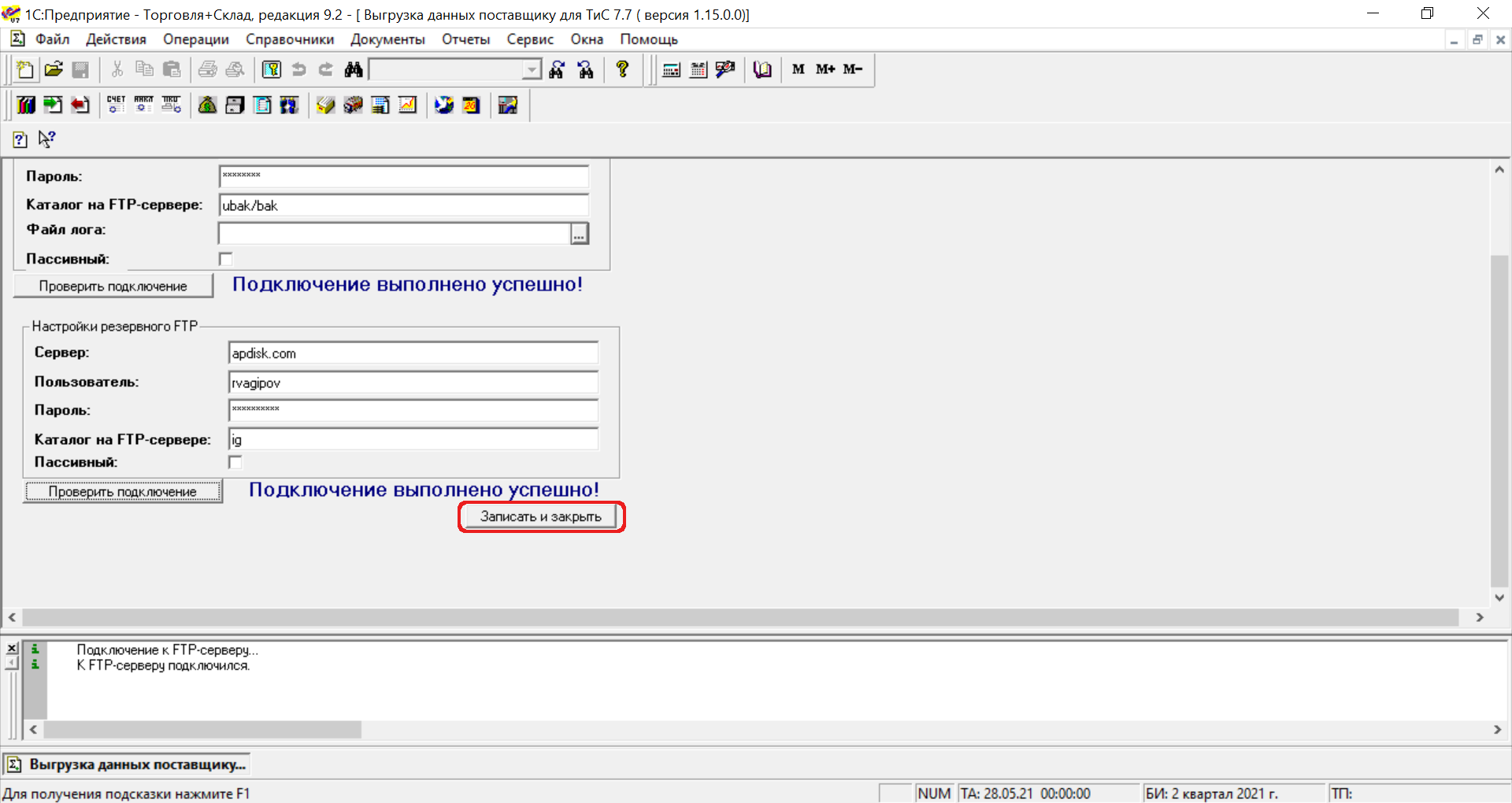Screen dimensions: 1512x803
Task: Open the Файл menu
Action: point(52,39)
